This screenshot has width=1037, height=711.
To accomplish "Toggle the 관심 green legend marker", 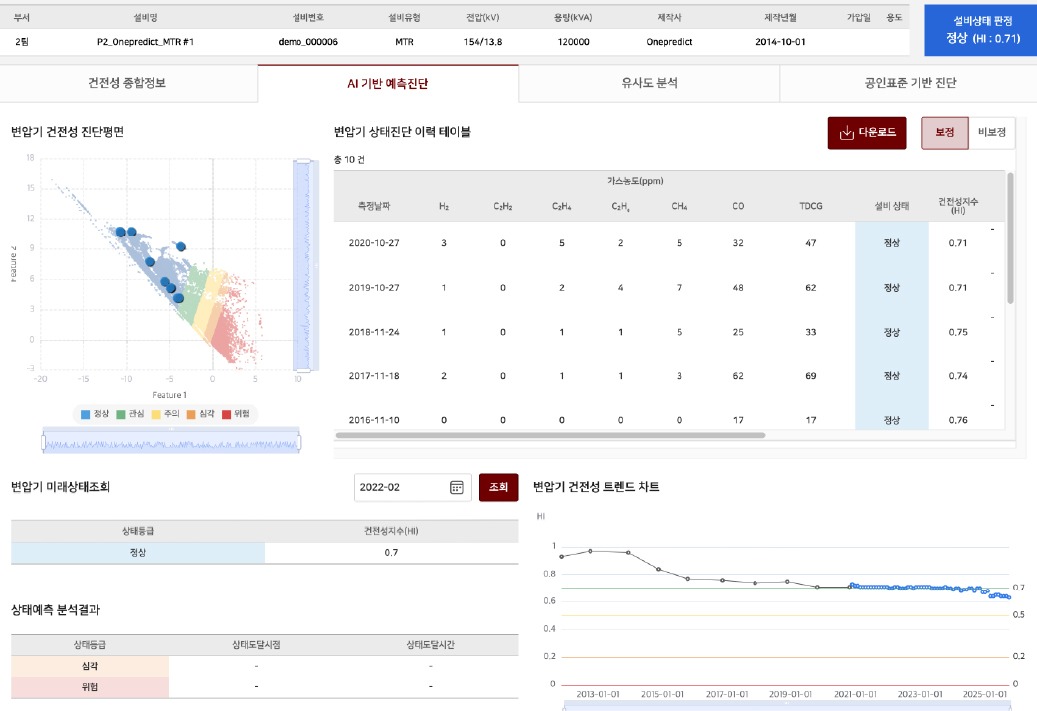I will click(121, 414).
